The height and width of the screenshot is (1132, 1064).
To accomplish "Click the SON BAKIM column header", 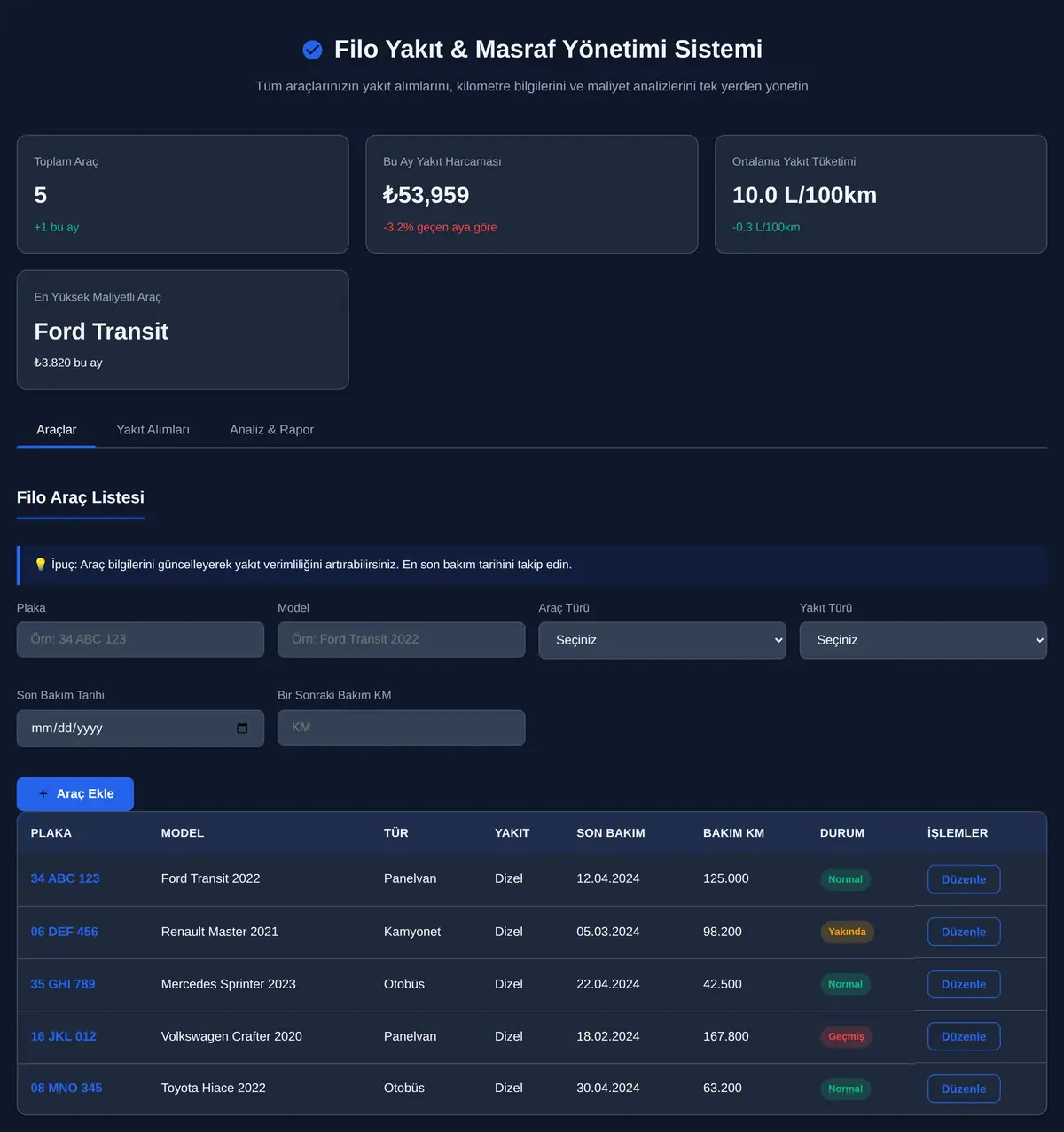I will [x=611, y=833].
